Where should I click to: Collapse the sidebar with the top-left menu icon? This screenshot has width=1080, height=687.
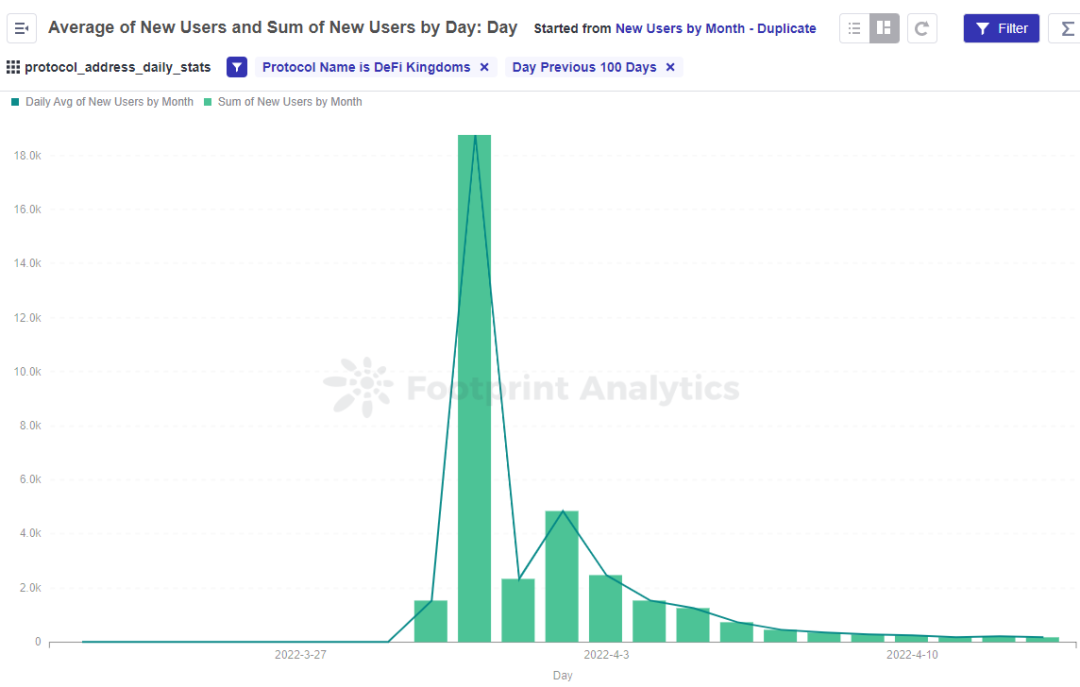(21, 28)
